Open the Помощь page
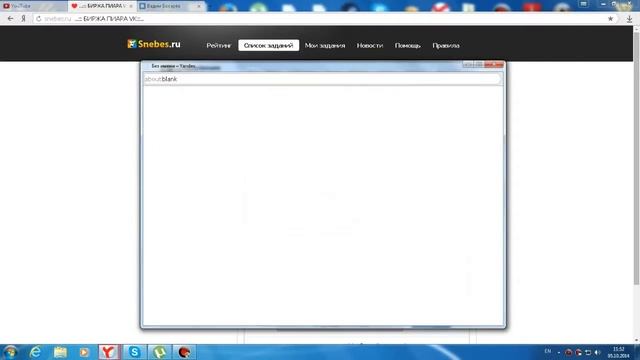This screenshot has height=360, width=640. 407,45
